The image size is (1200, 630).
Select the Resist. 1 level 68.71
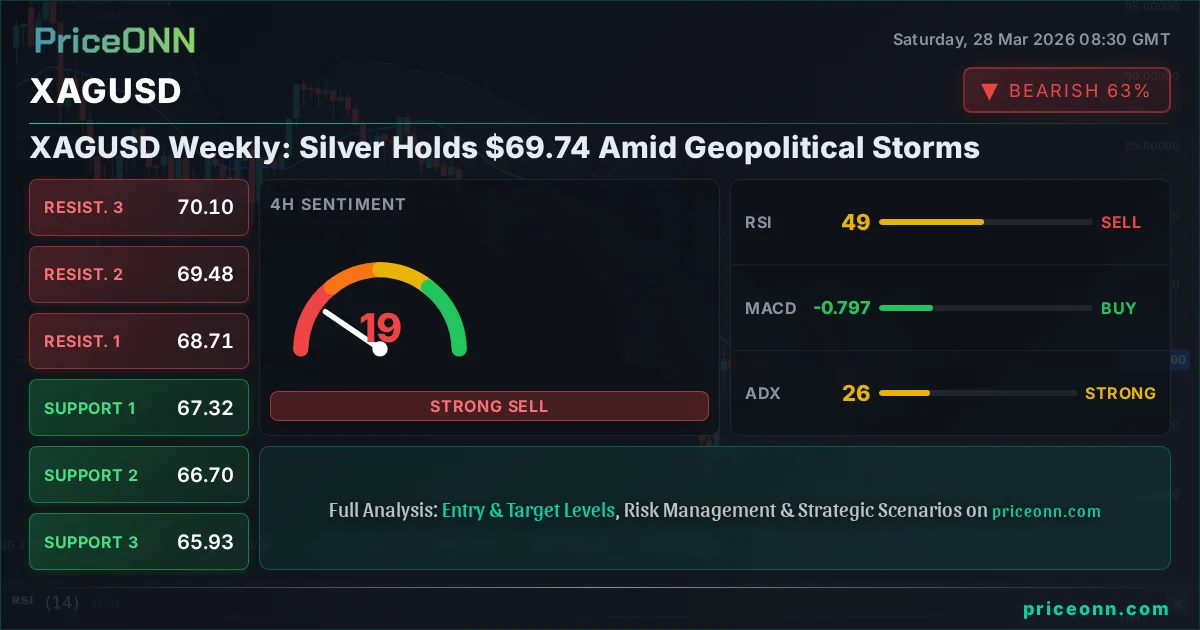click(x=139, y=341)
